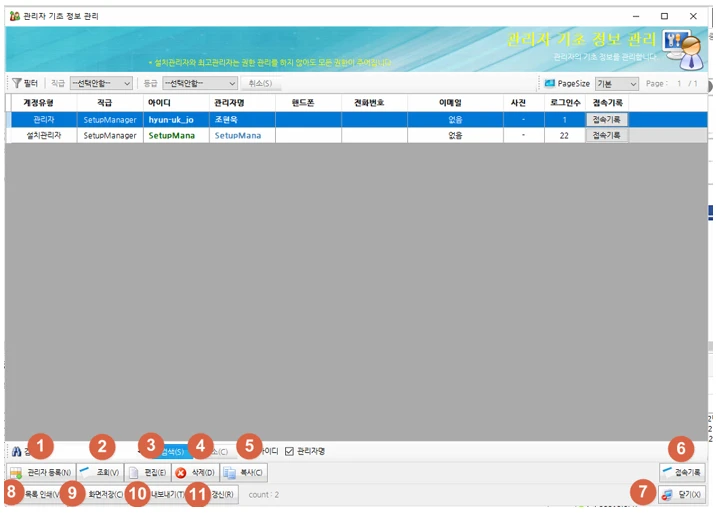Click the 핸드폰 column header

click(308, 103)
